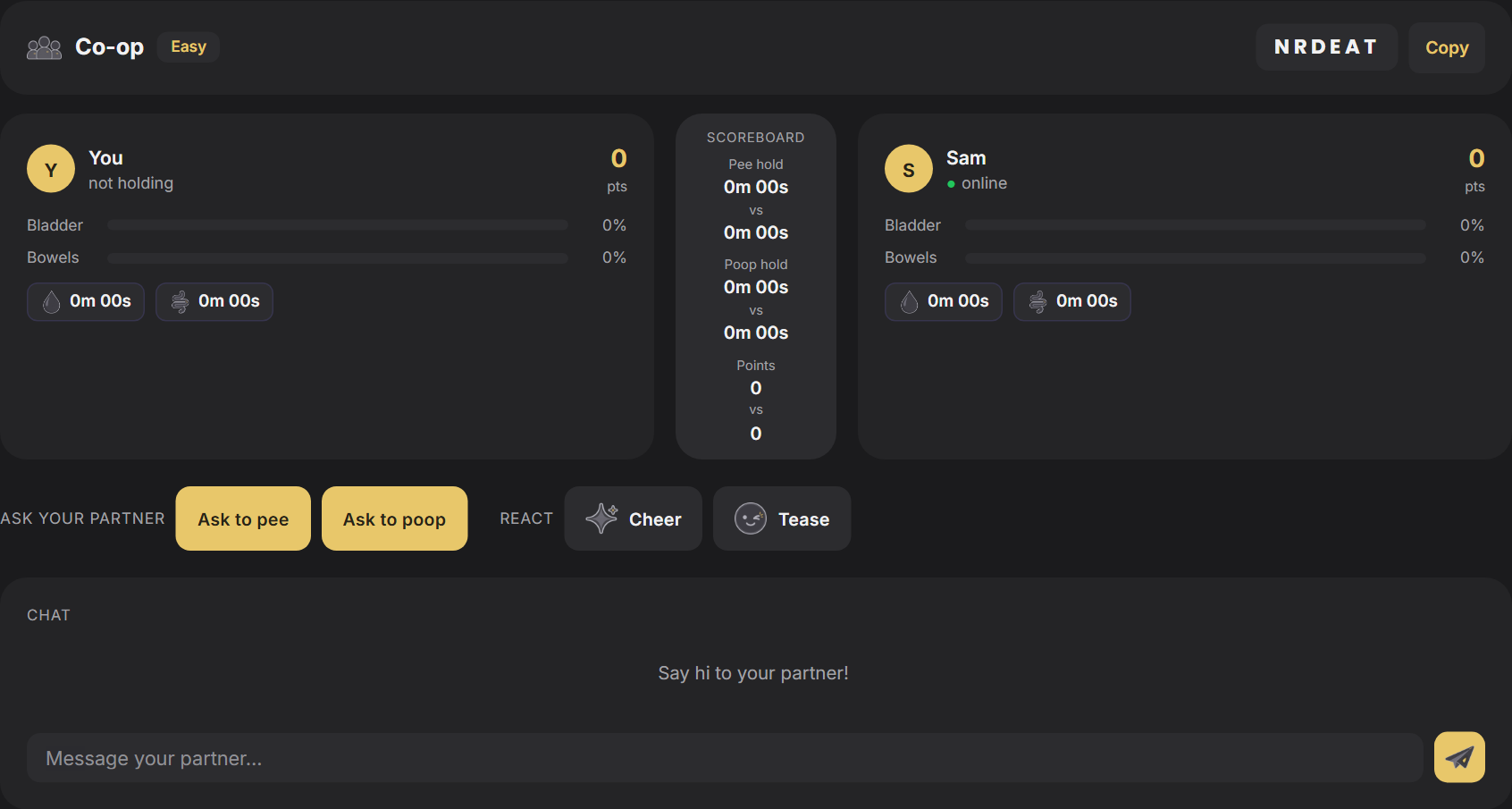Screen dimensions: 1512x809
Task: Send a Tease reaction
Action: pyautogui.click(x=782, y=518)
